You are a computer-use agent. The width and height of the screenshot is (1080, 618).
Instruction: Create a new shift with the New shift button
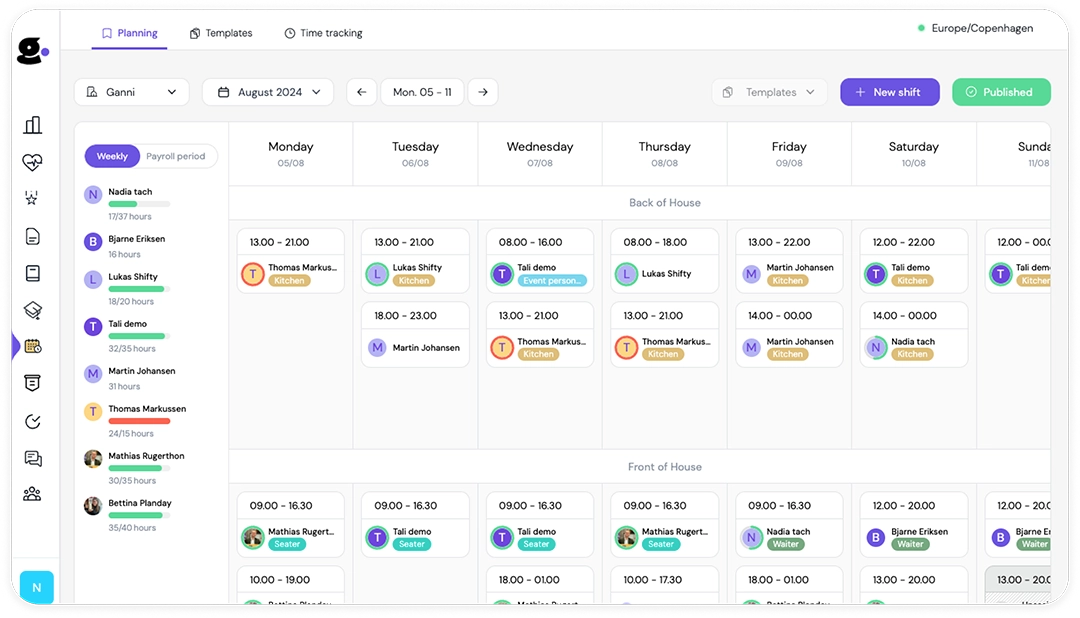[x=889, y=91]
